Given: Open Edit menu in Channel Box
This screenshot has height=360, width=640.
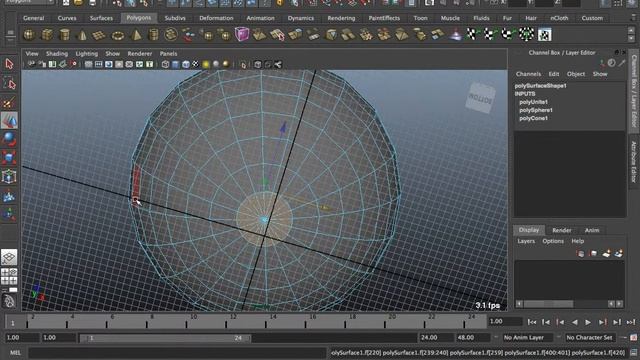Looking at the screenshot, I should 553,74.
